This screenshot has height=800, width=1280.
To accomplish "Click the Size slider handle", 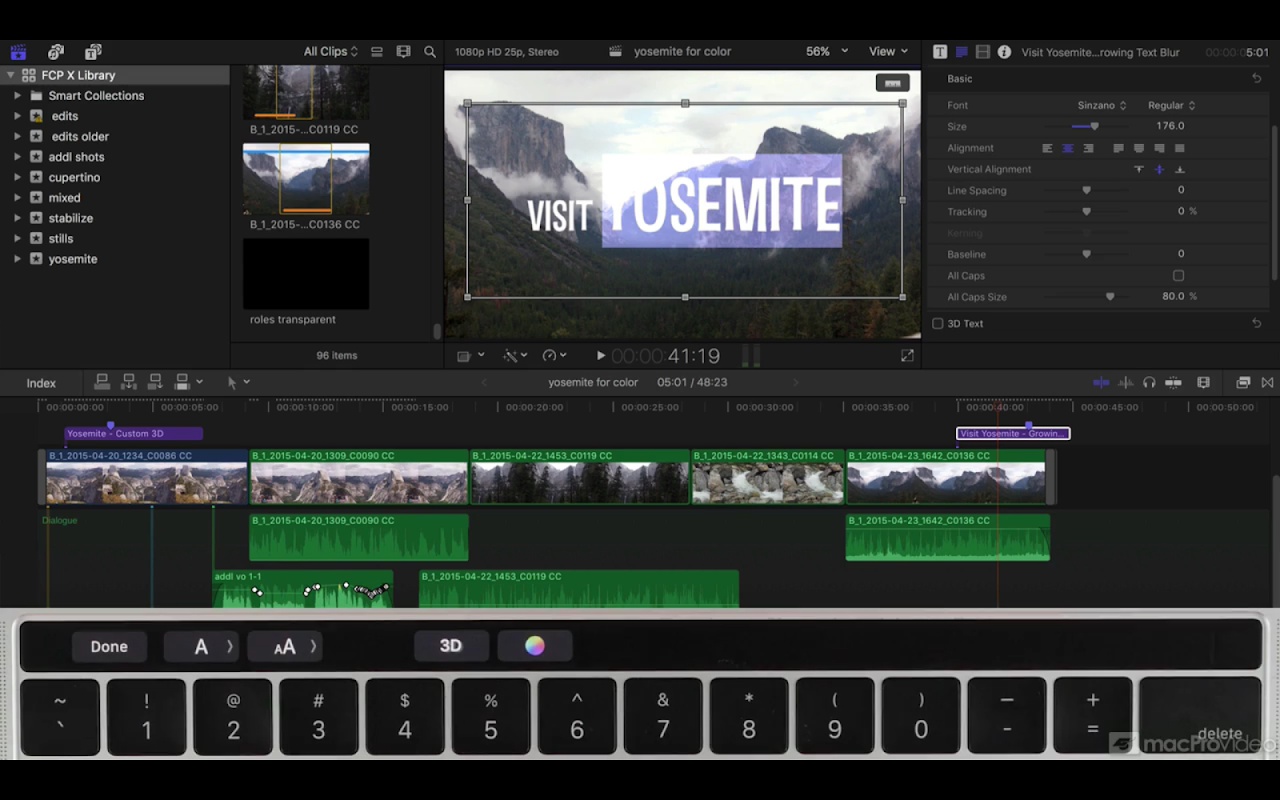I will point(1094,127).
